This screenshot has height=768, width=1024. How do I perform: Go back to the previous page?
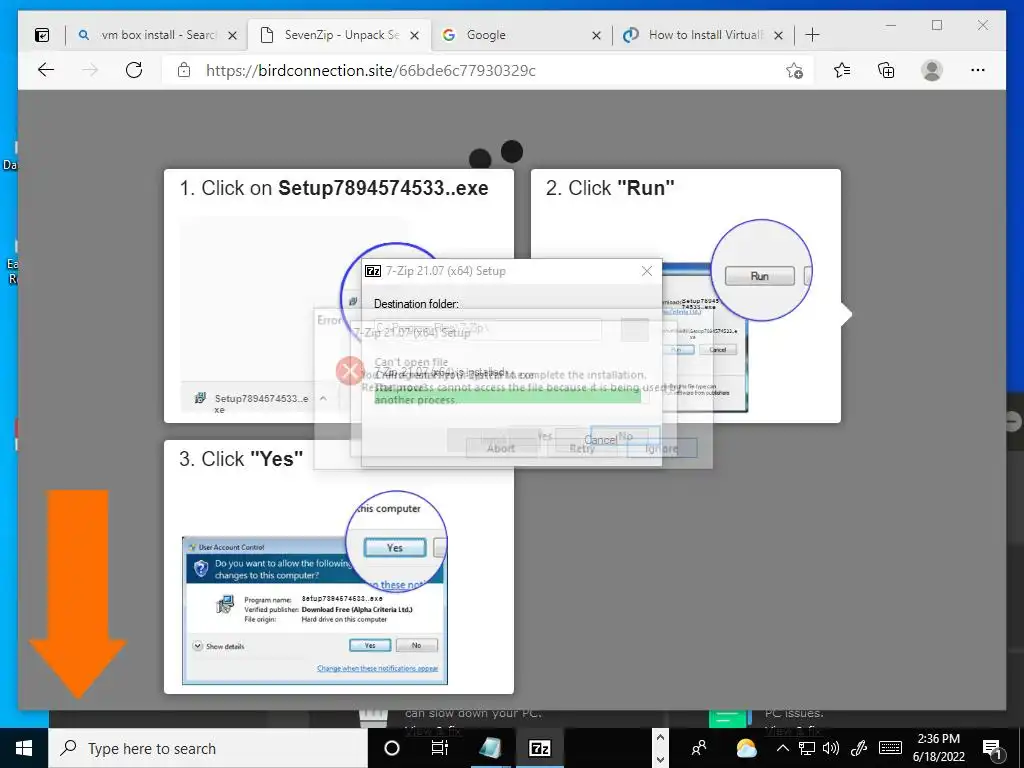point(46,70)
